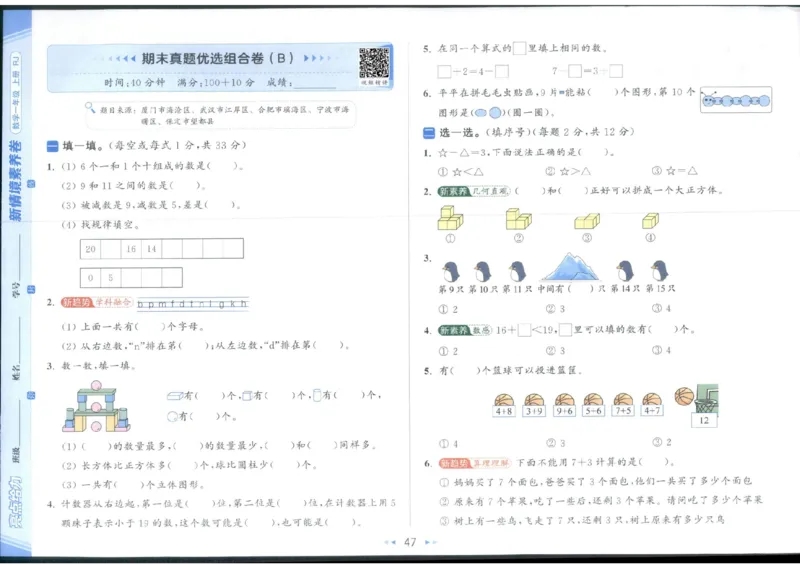The height and width of the screenshot is (566, 800).
Task: Click the blue 二 icon before 选一选
Action: click(x=429, y=133)
